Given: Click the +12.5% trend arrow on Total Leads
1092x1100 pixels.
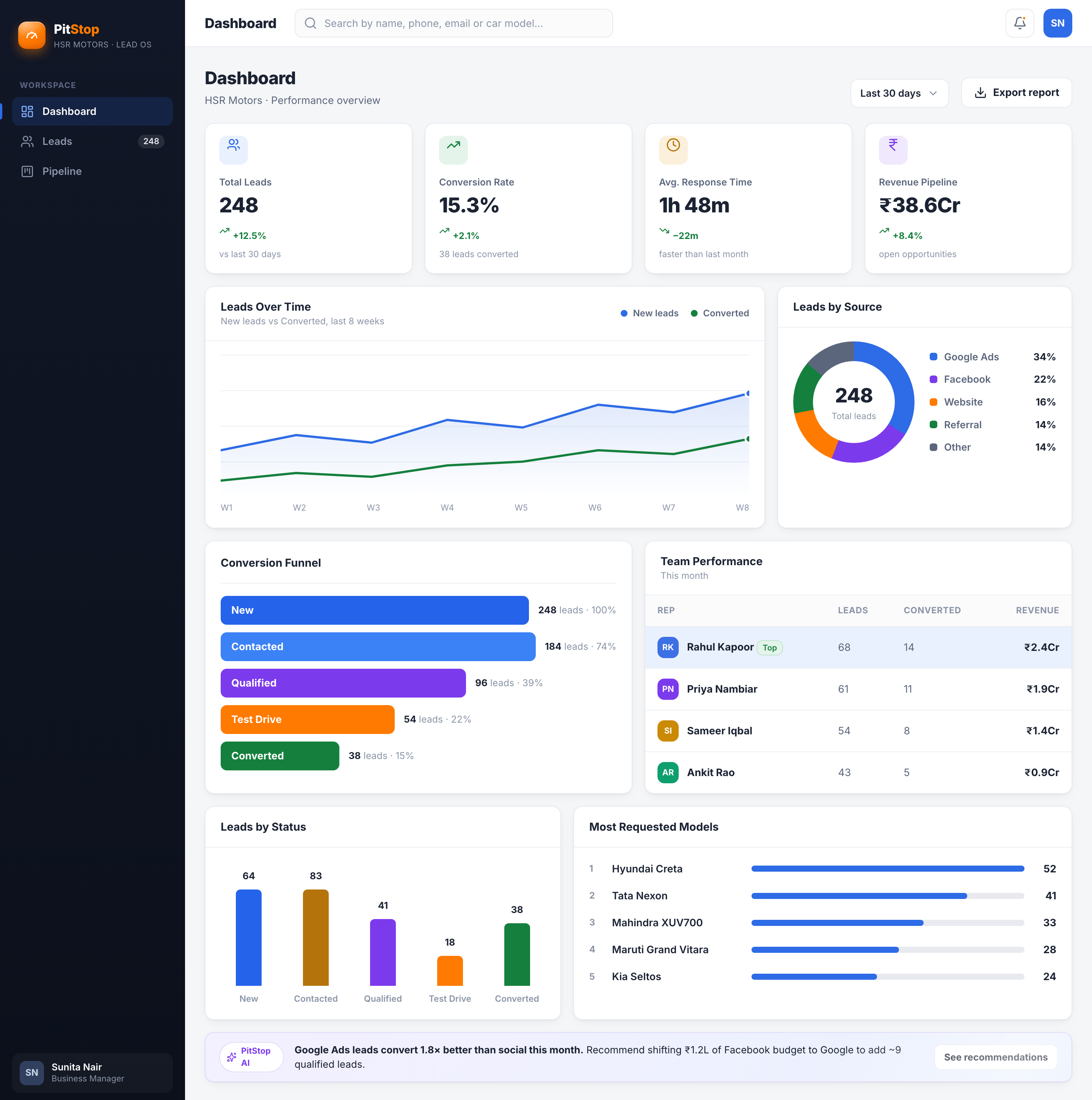Looking at the screenshot, I should pos(224,231).
